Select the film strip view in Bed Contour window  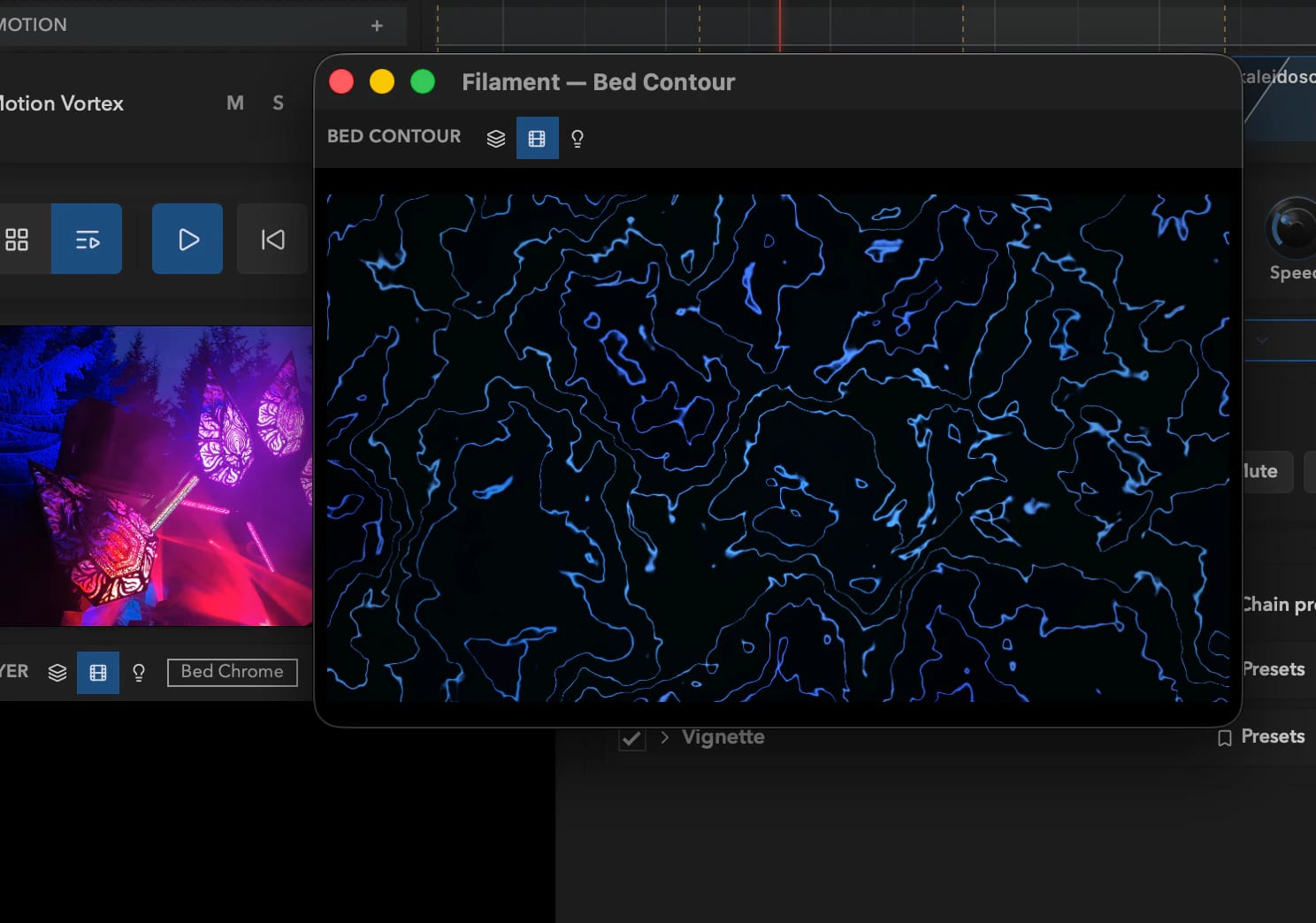coord(537,139)
